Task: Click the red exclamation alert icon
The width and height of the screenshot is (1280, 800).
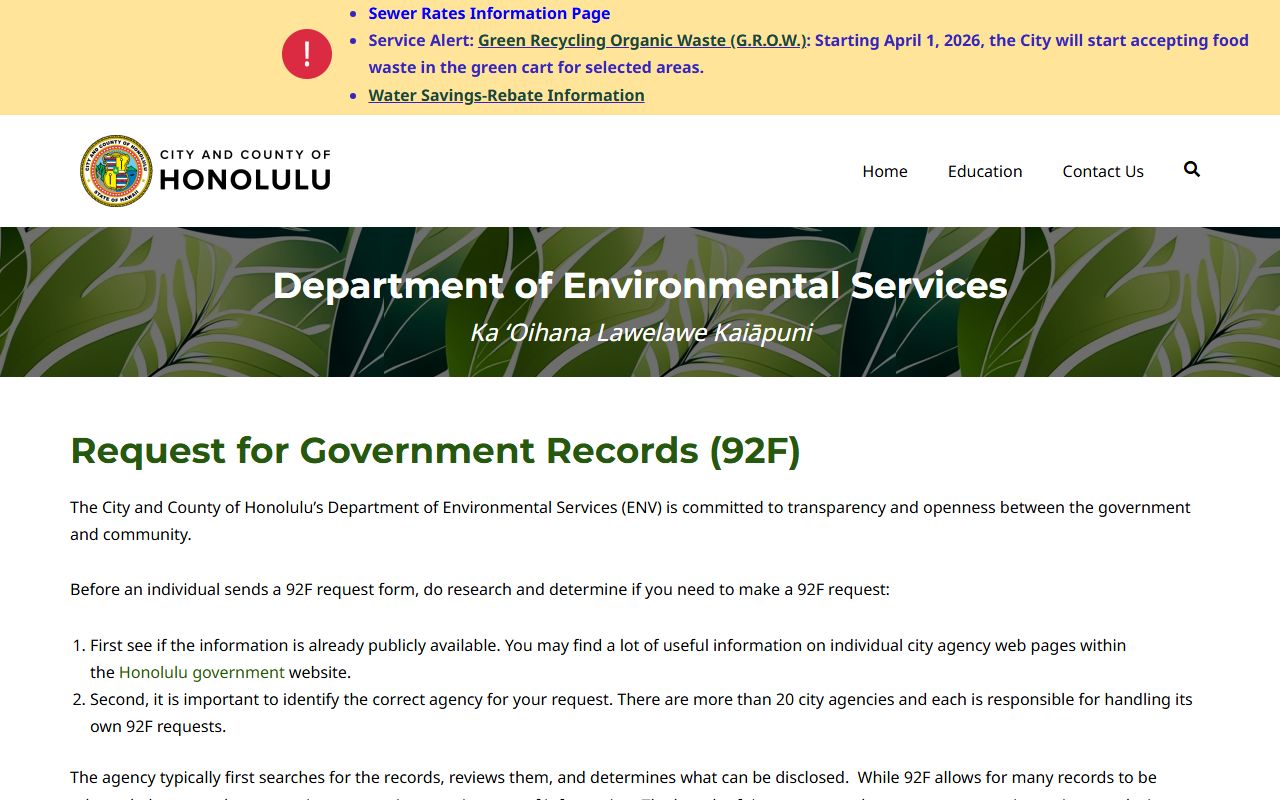Action: click(307, 54)
